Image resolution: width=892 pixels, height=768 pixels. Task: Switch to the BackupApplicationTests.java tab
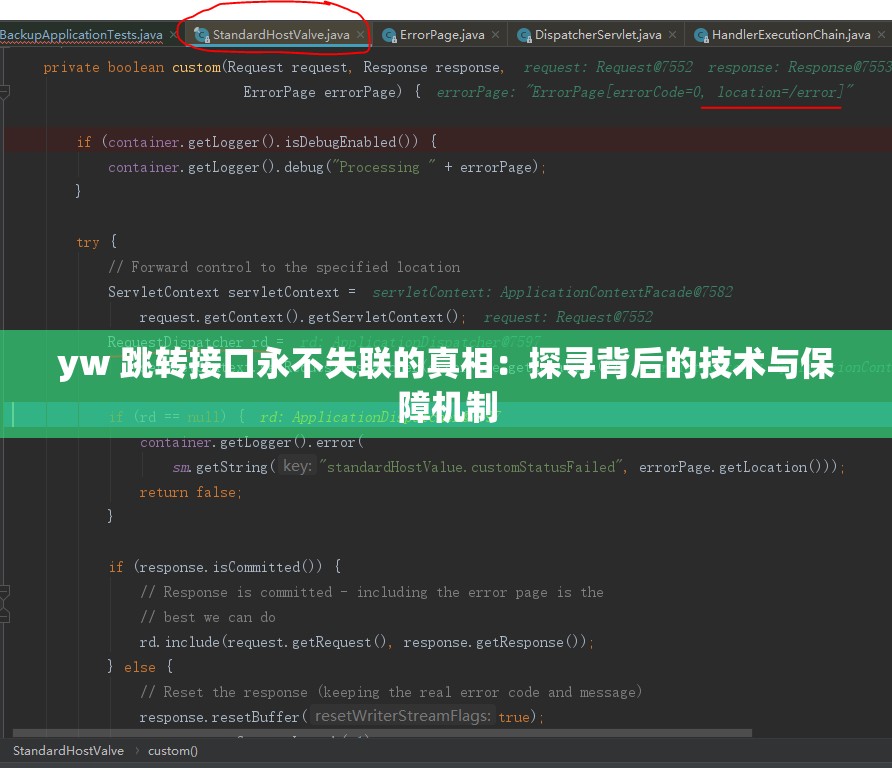tap(80, 34)
